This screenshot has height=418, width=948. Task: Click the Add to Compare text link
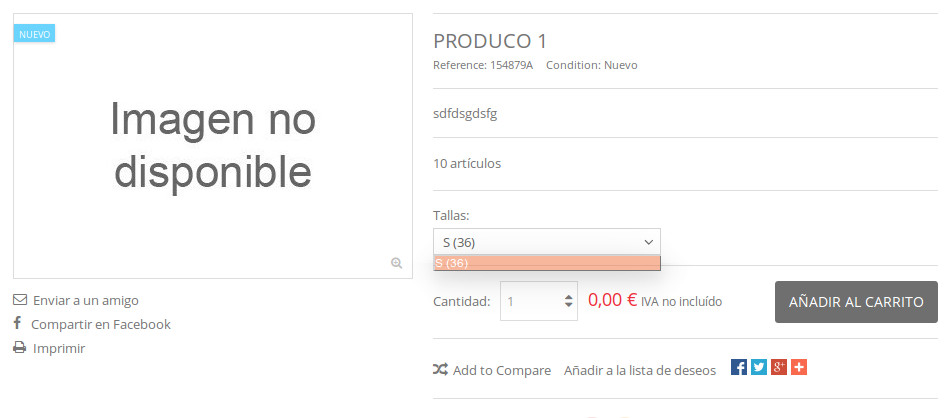coord(501,370)
